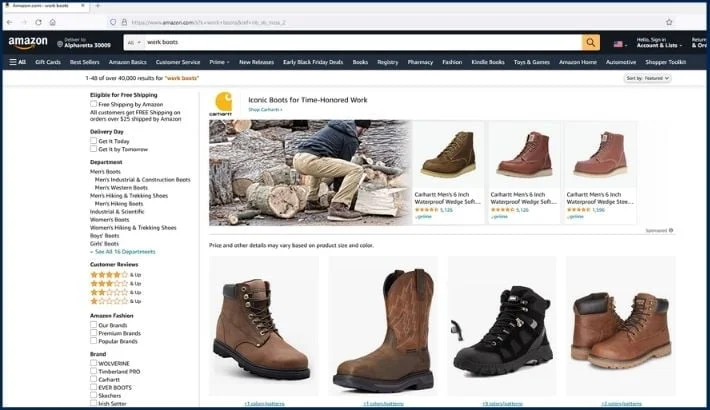This screenshot has width=710, height=410.
Task: Click the search input field
Action: (x=362, y=43)
